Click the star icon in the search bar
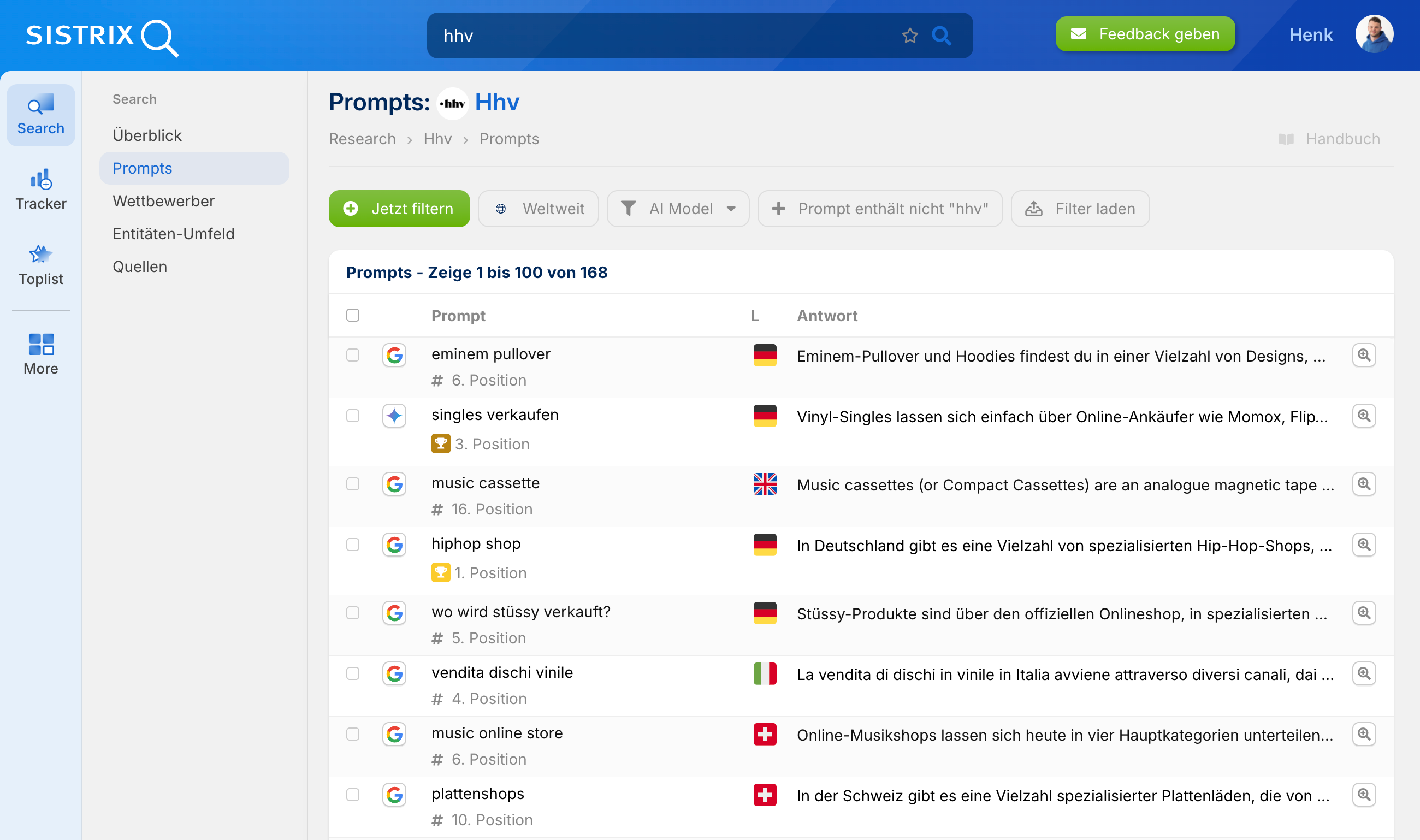Image resolution: width=1420 pixels, height=840 pixels. tap(910, 35)
